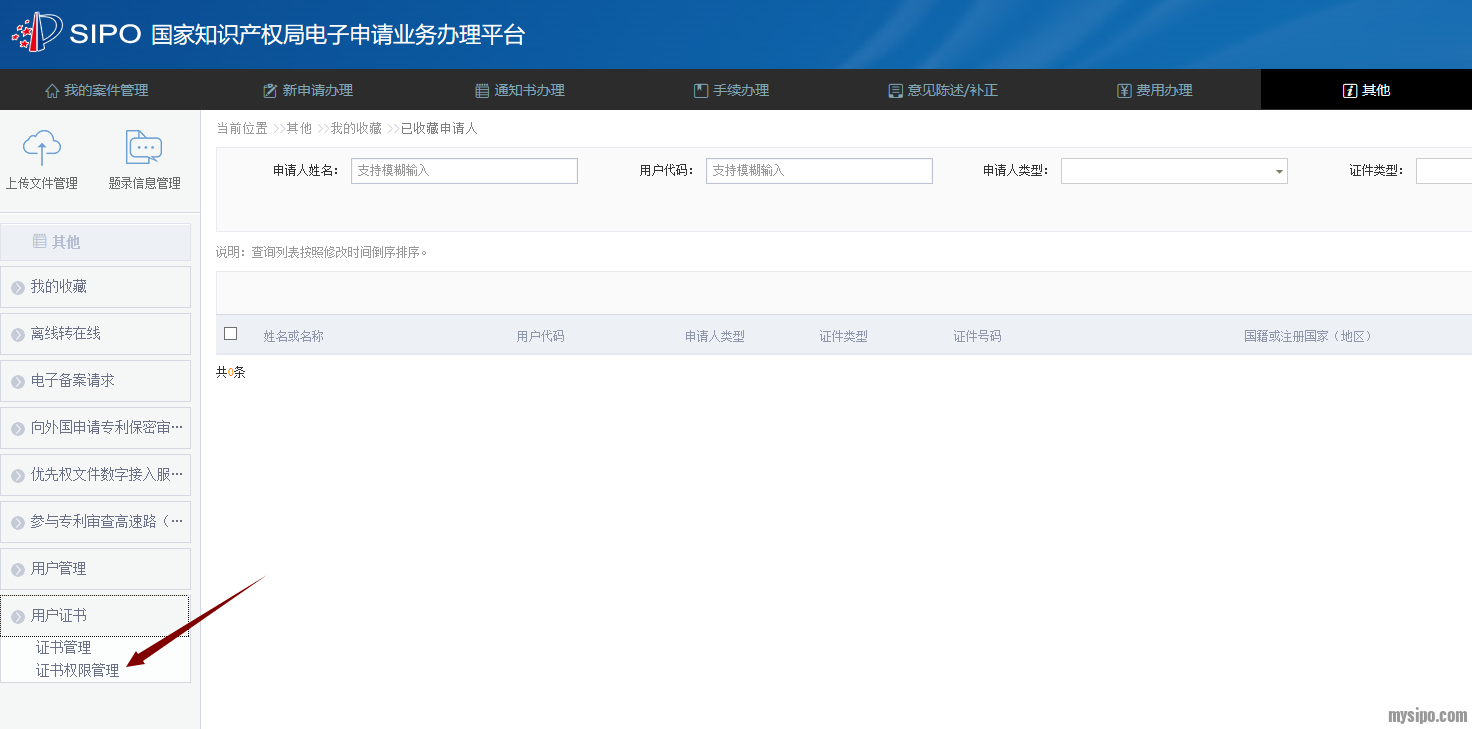Click the SIPO logo in header
Screen dimensions: 1472x729
tap(37, 33)
